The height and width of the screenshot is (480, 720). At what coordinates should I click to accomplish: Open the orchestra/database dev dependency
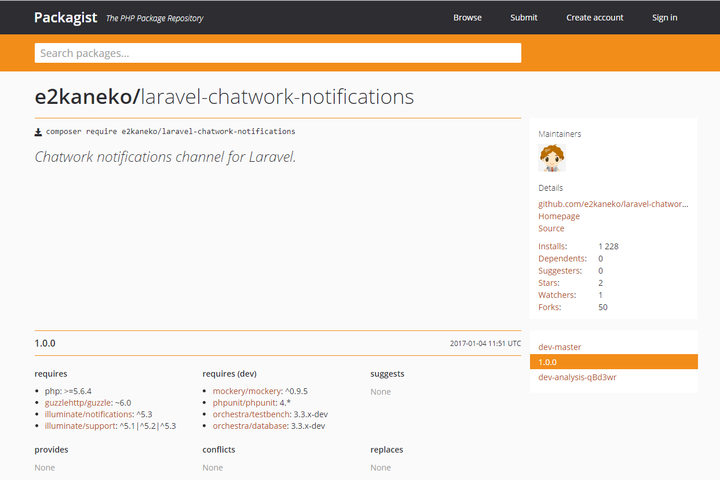(x=250, y=426)
